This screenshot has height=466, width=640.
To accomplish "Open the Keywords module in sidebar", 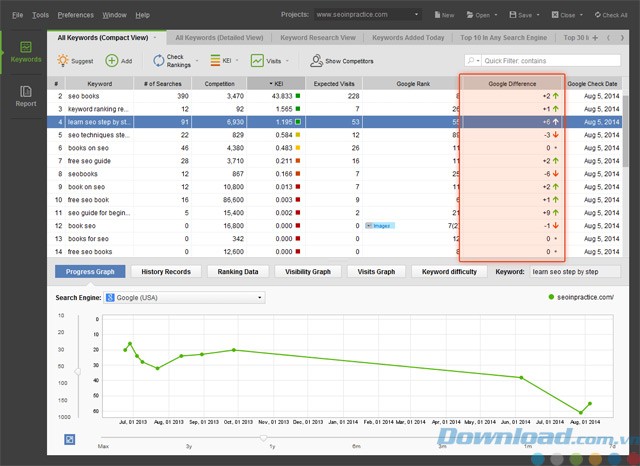I will click(x=25, y=53).
